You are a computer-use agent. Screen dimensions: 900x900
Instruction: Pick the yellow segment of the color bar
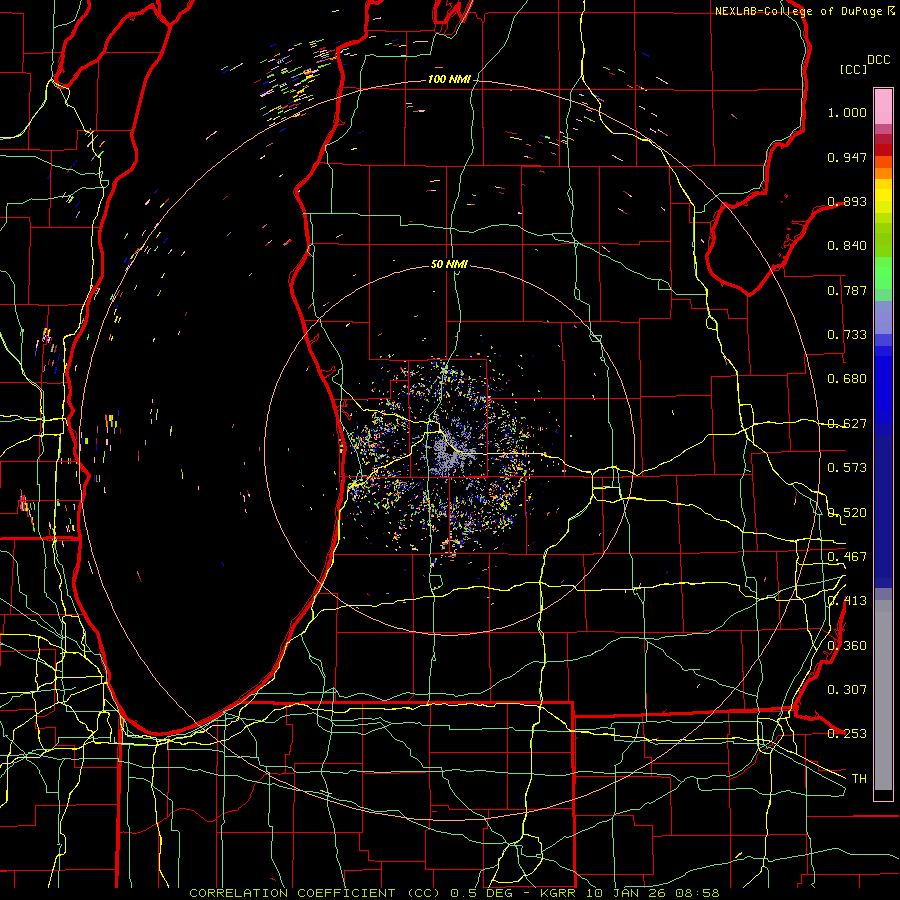click(x=883, y=197)
